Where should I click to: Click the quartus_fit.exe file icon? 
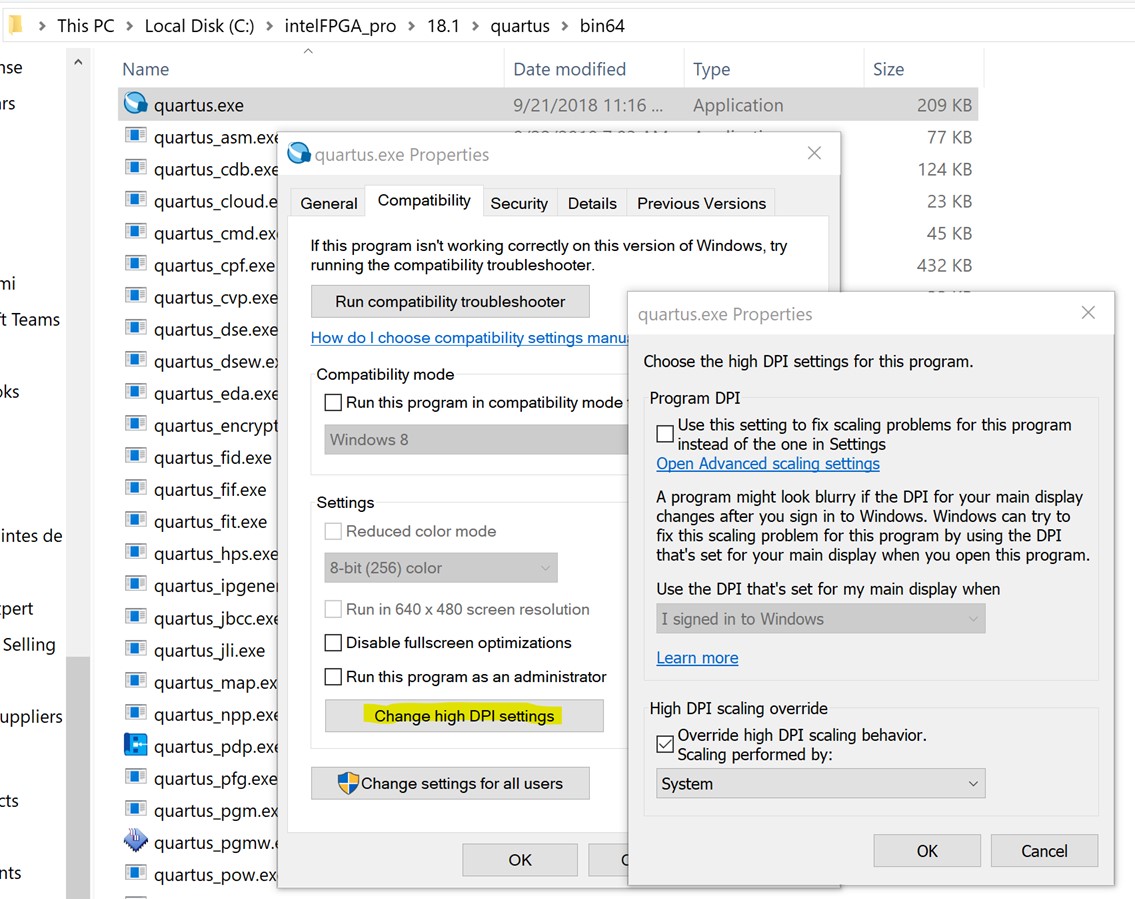(135, 520)
